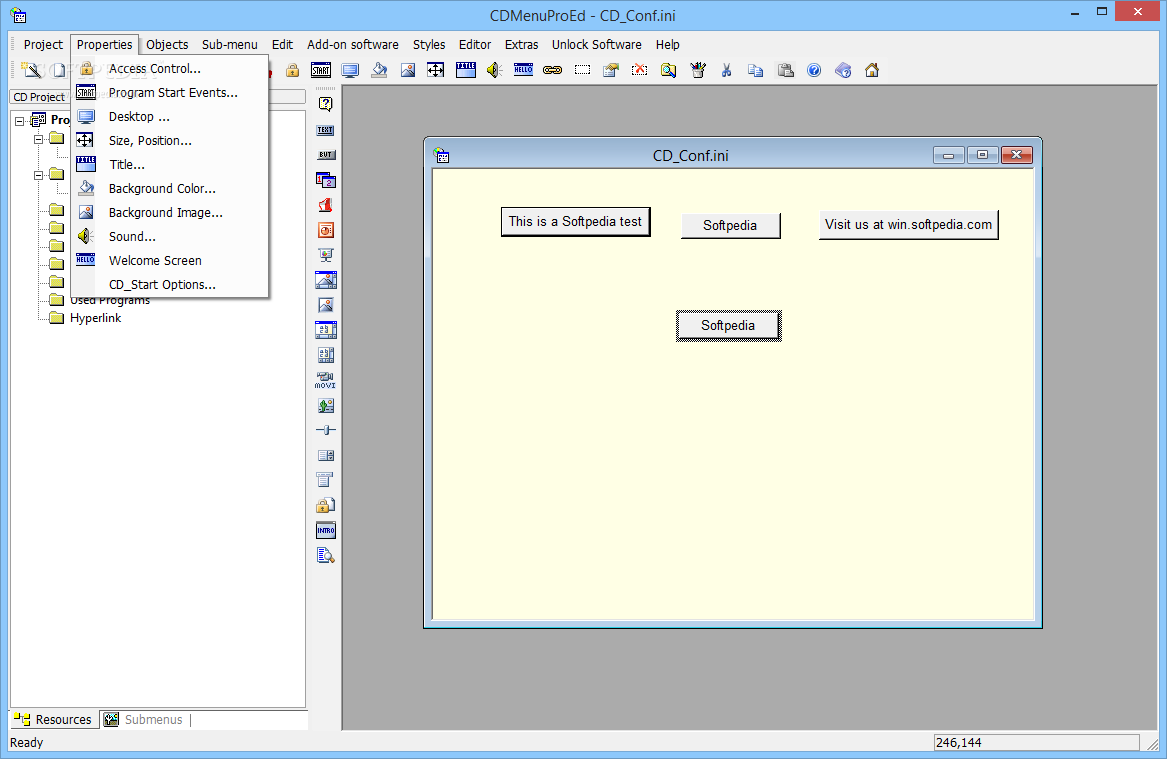1167x759 pixels.
Task: Open the Styles menu
Action: [x=429, y=45]
